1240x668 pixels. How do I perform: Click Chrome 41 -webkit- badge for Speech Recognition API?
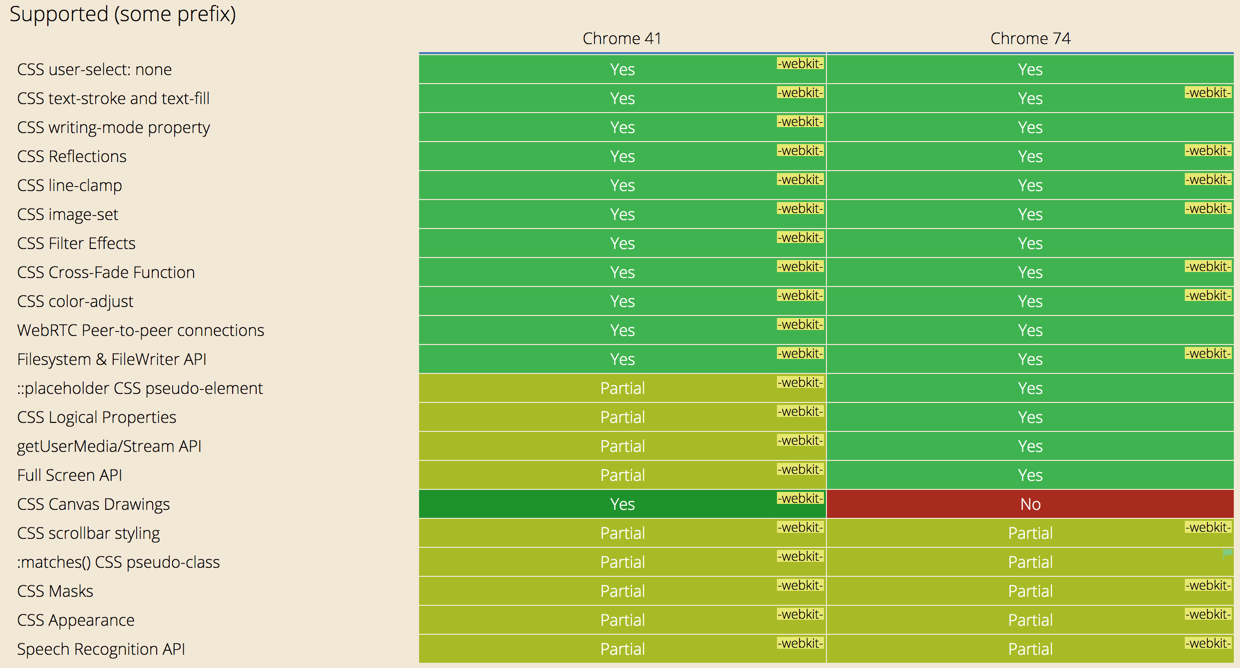pyautogui.click(x=800, y=644)
